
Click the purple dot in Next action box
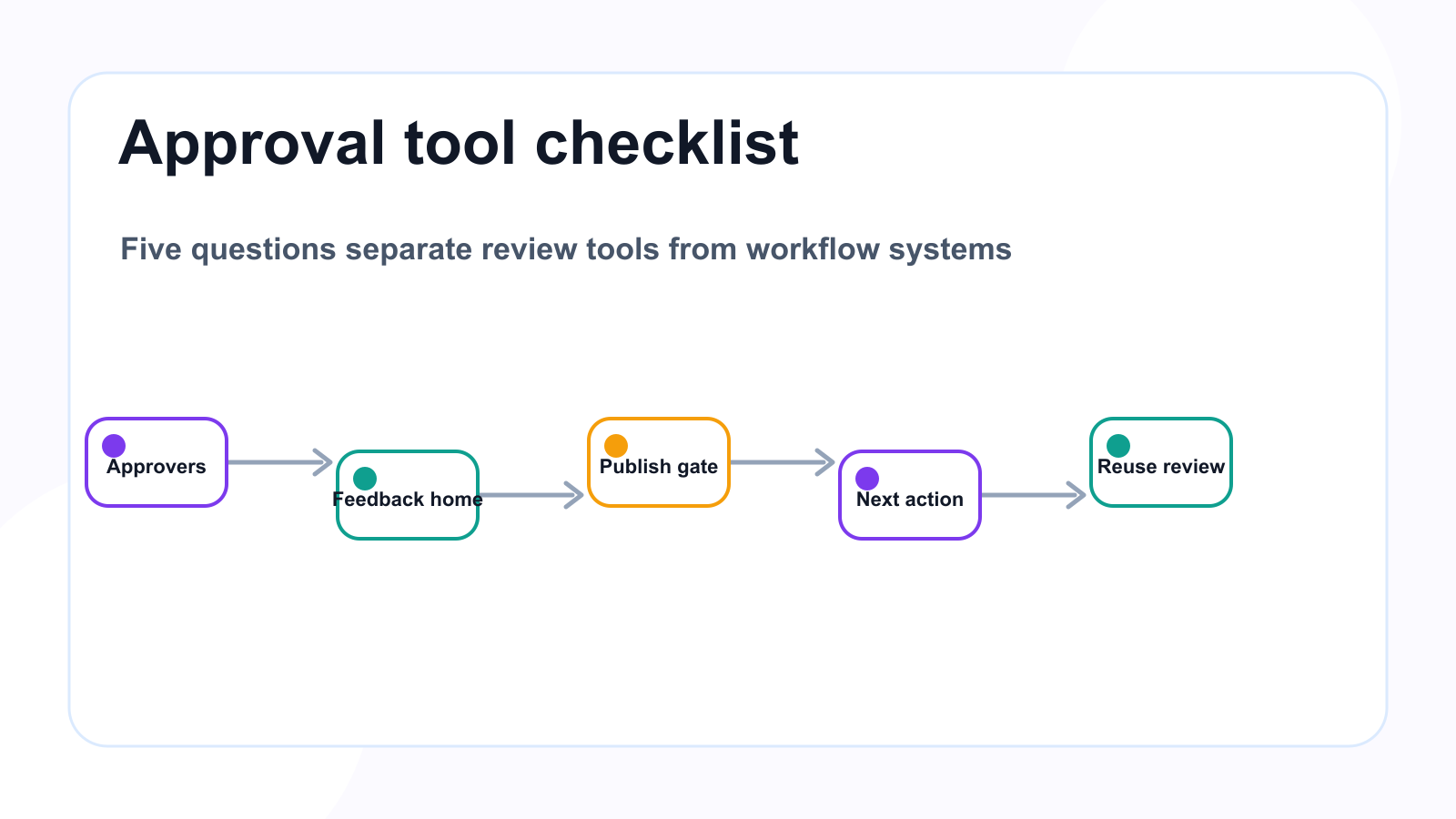coord(867,479)
